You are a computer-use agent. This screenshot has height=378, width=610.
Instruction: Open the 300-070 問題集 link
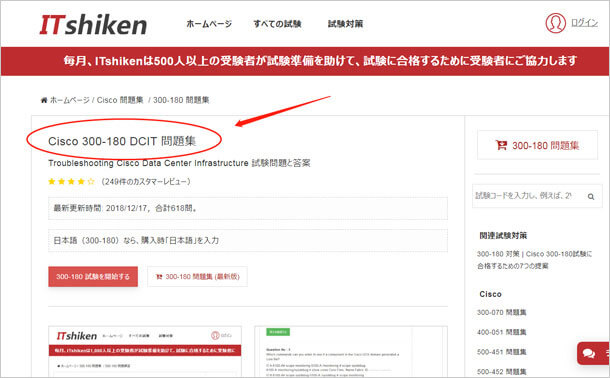[x=501, y=312]
